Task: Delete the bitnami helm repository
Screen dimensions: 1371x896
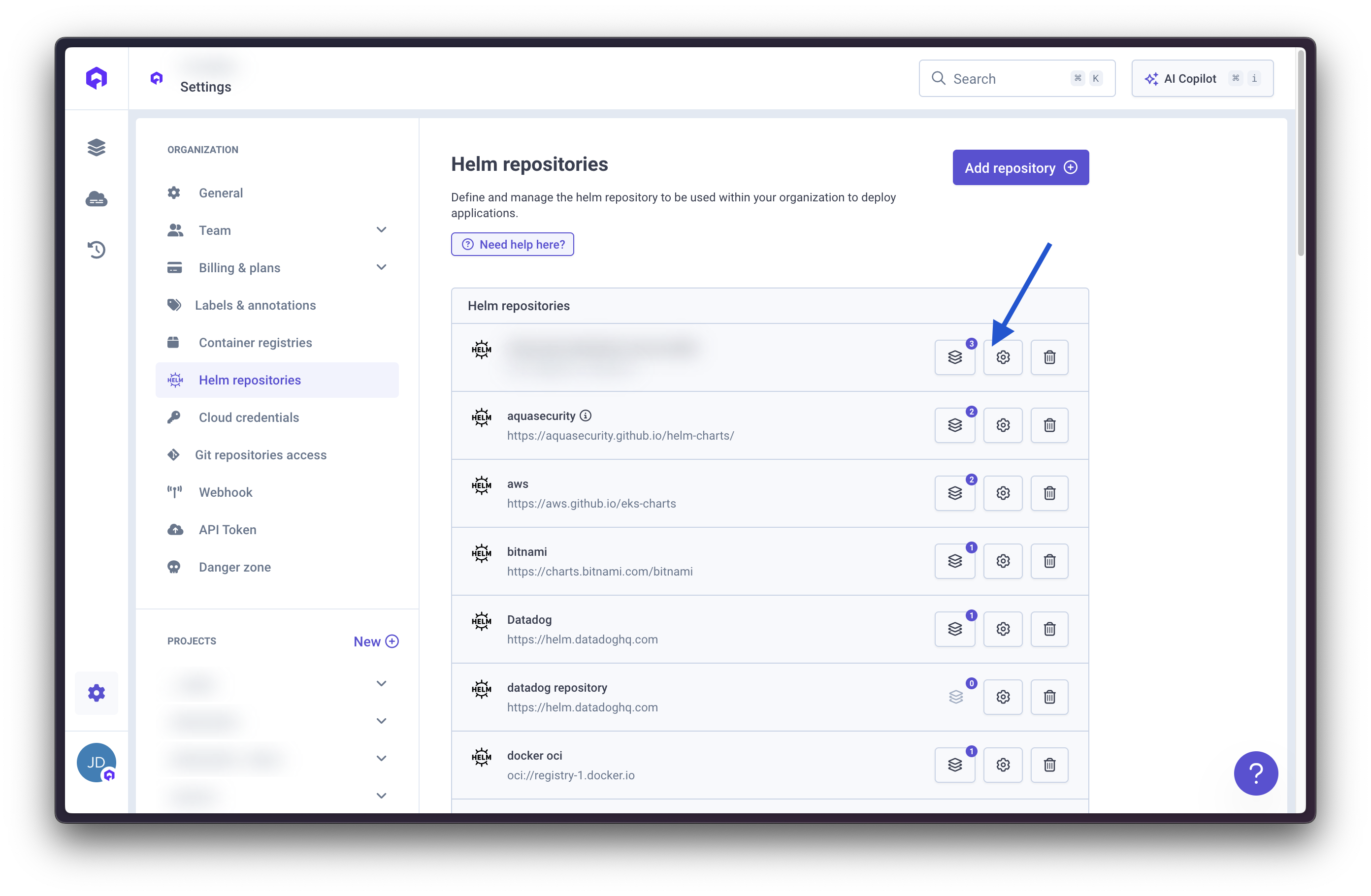Action: 1049,561
